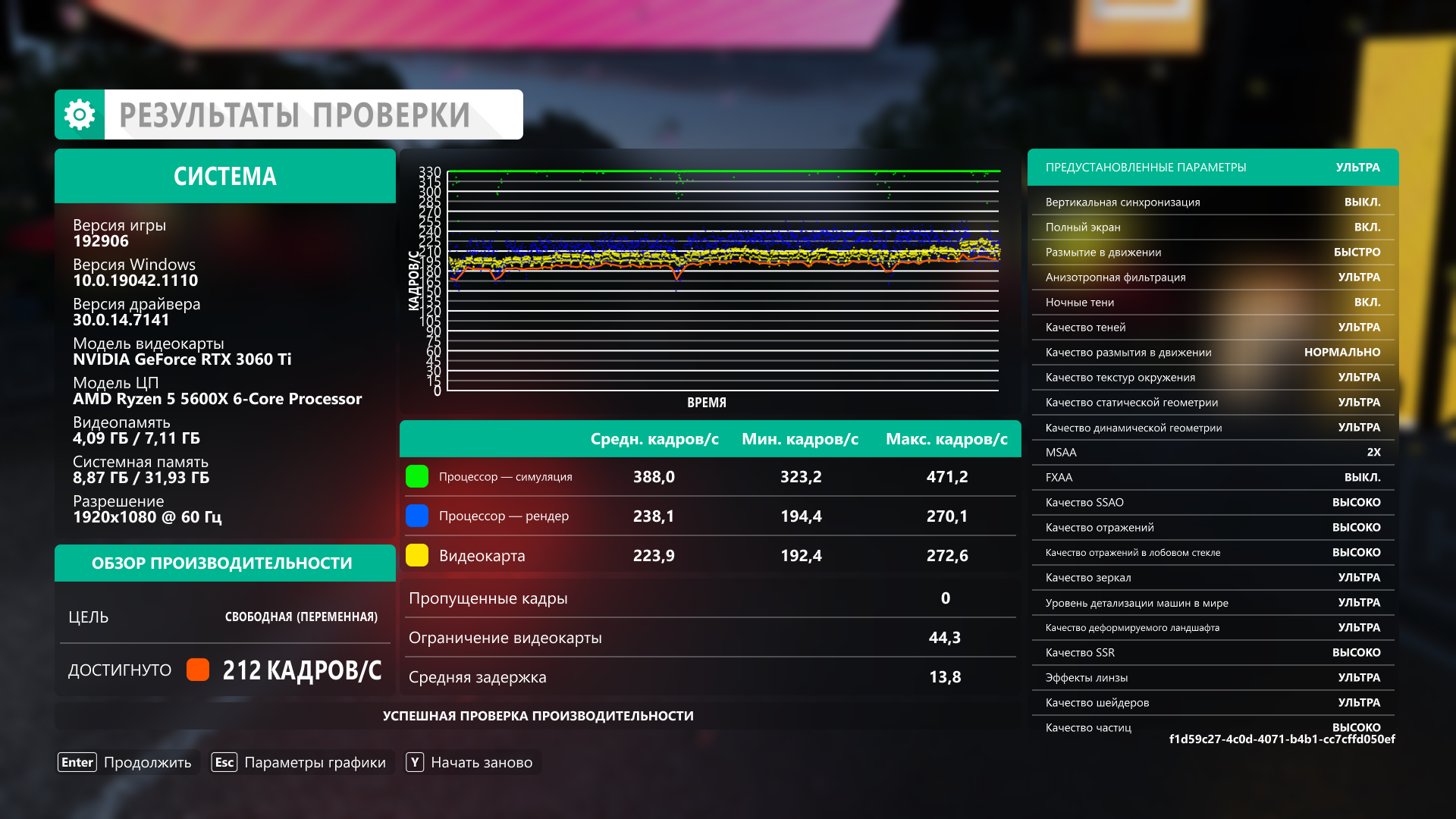
Task: Select the Предустановленные параметры Ультра row
Action: point(1213,167)
